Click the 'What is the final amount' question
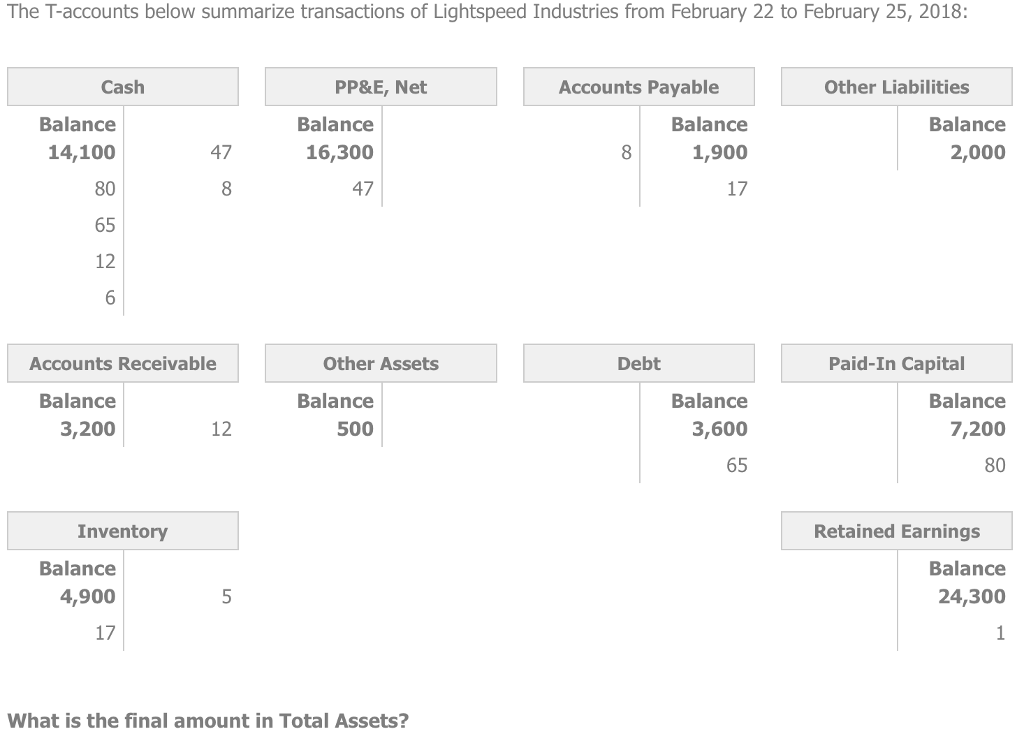The width and height of the screenshot is (1024, 750). point(208,721)
